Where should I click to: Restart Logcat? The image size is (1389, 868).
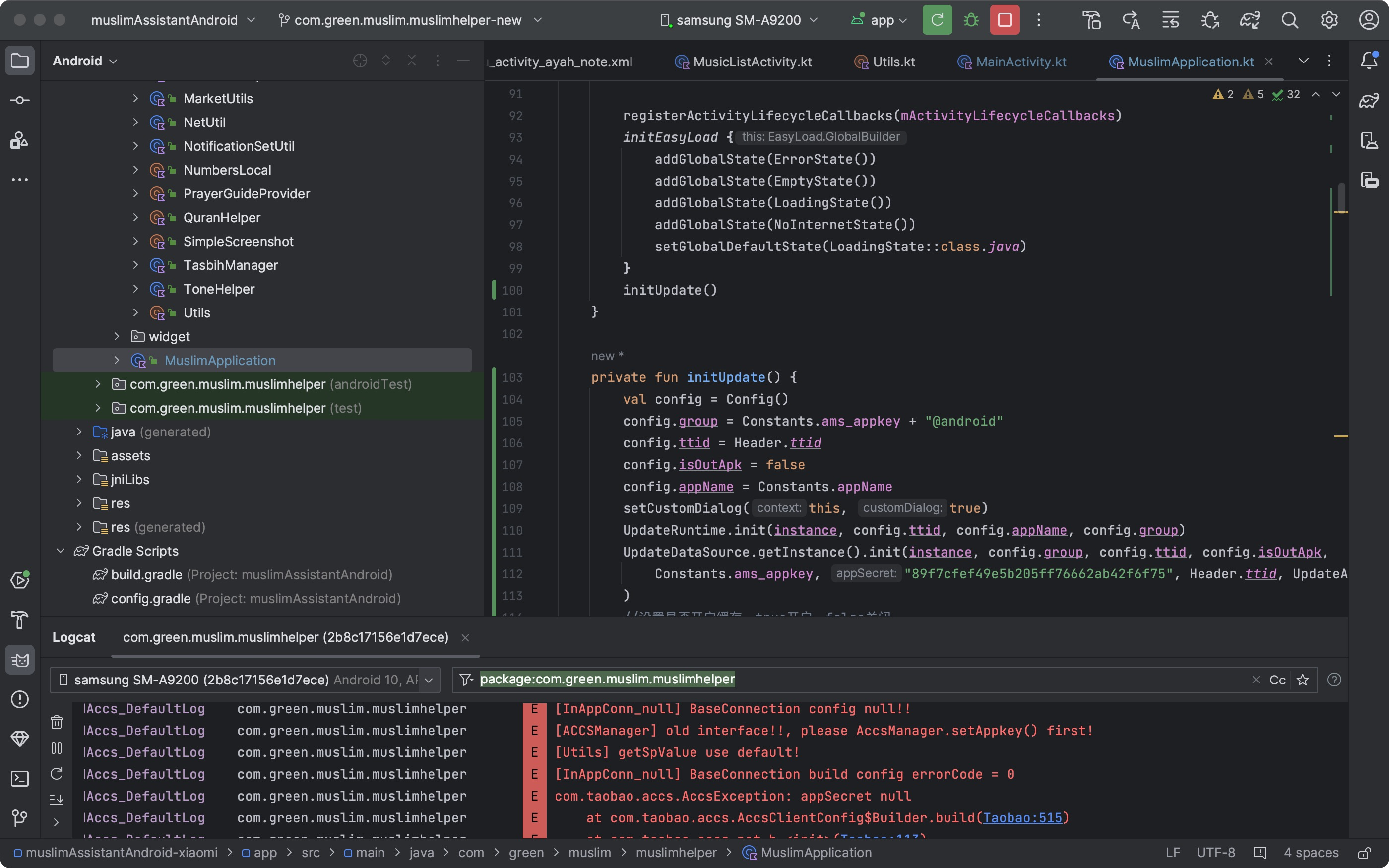point(56,774)
